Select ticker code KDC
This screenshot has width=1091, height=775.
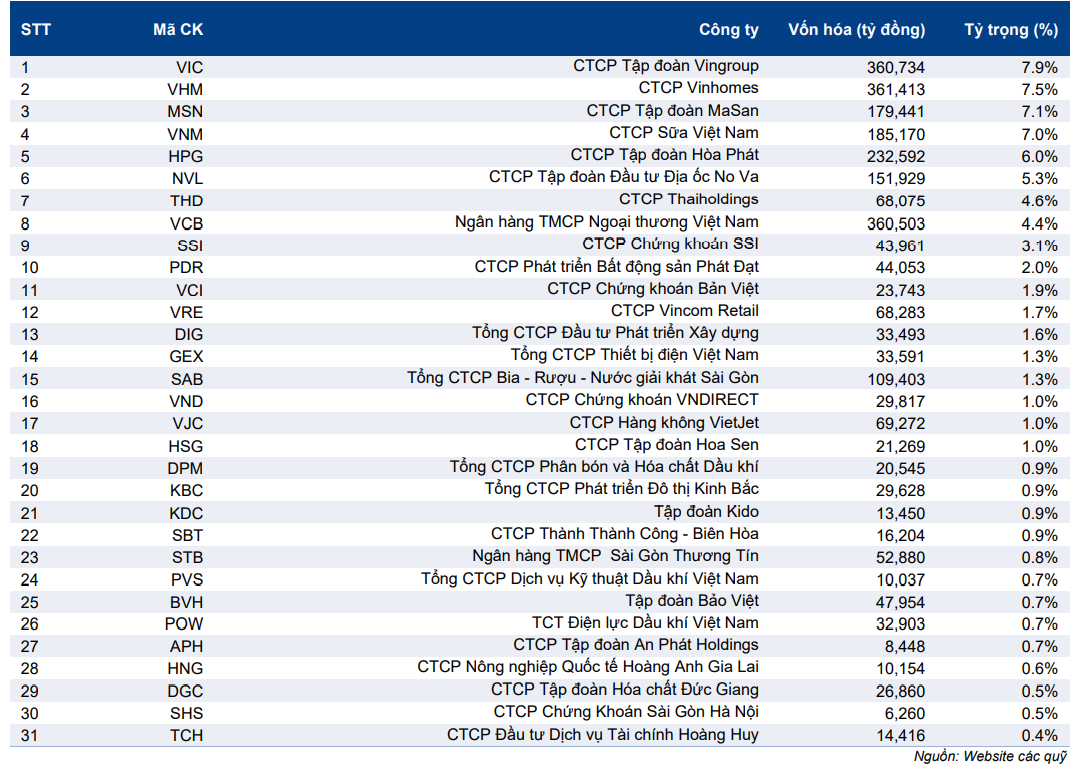coord(186,513)
